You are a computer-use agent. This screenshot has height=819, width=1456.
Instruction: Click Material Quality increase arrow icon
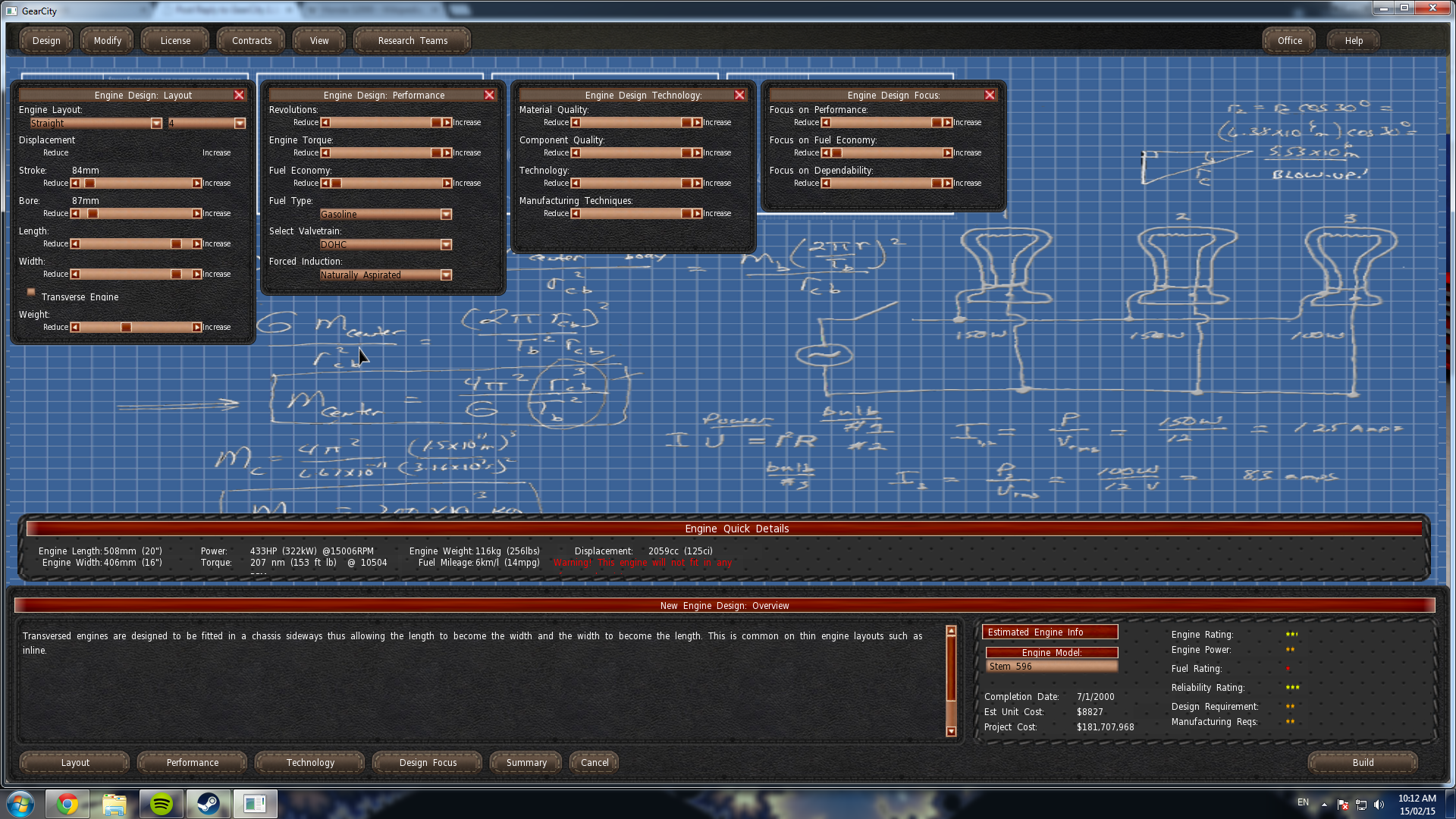(x=697, y=123)
